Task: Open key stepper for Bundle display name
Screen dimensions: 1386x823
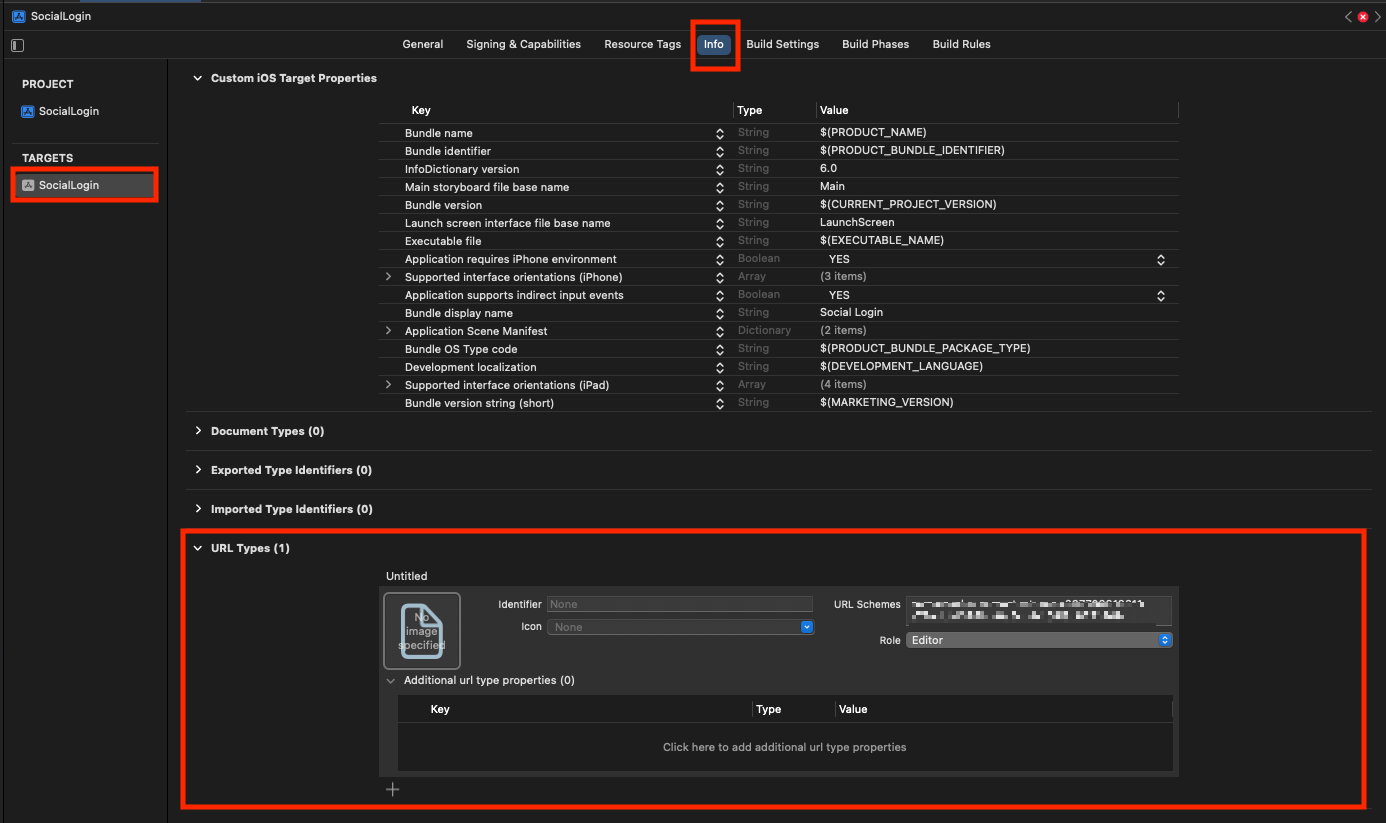Action: tap(720, 313)
